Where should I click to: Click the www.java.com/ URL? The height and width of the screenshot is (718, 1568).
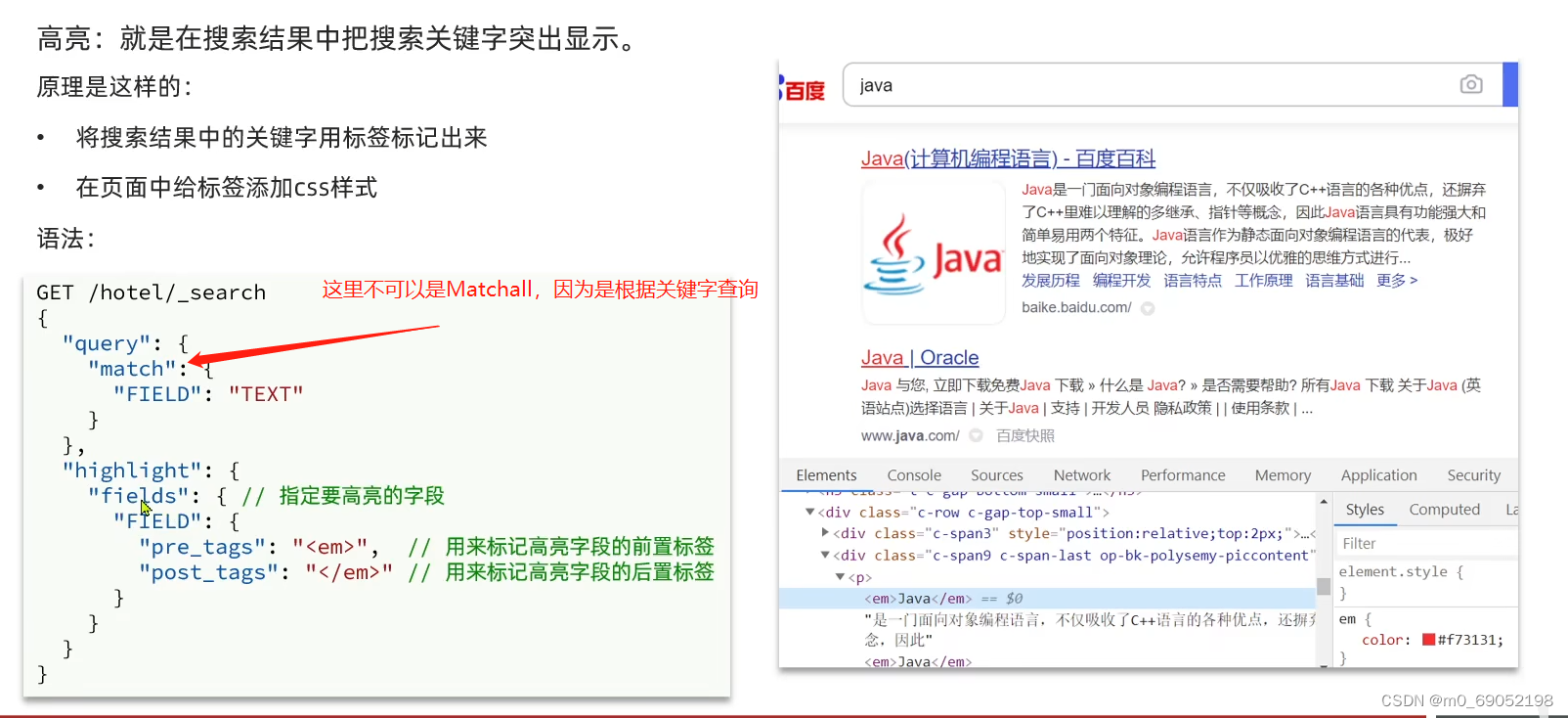click(910, 435)
